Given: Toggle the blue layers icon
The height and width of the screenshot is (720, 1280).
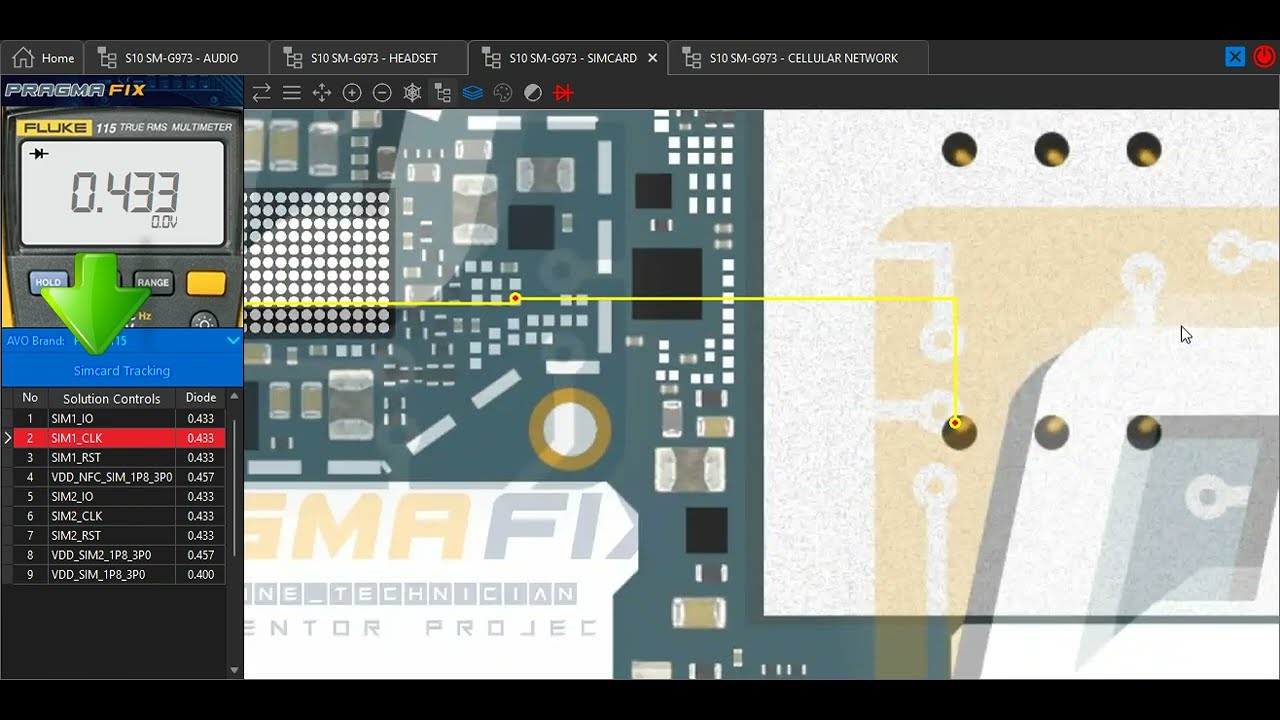Looking at the screenshot, I should pyautogui.click(x=473, y=93).
